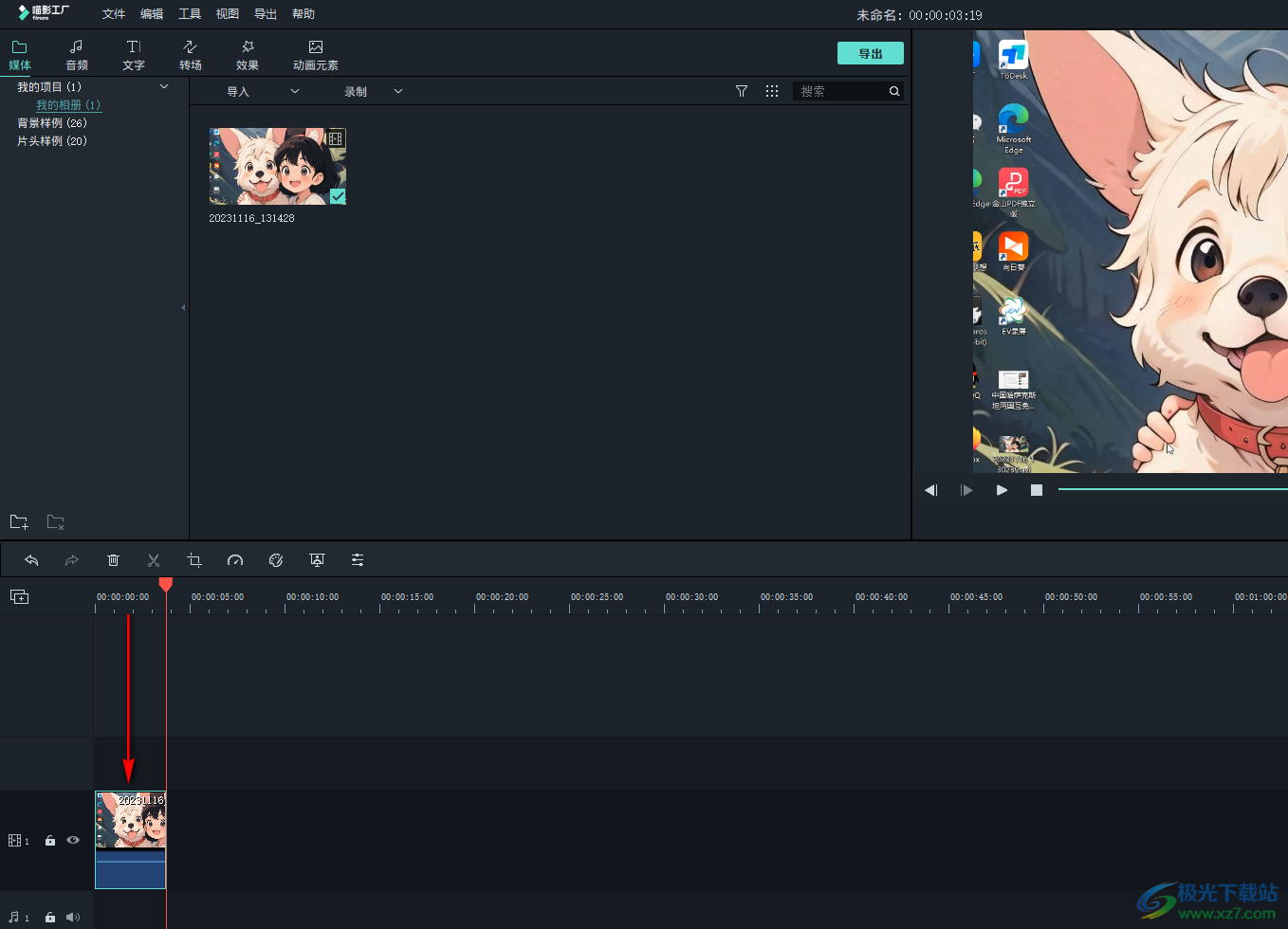Click the preview progress slider bar
This screenshot has width=1288, height=929.
pos(1173,489)
